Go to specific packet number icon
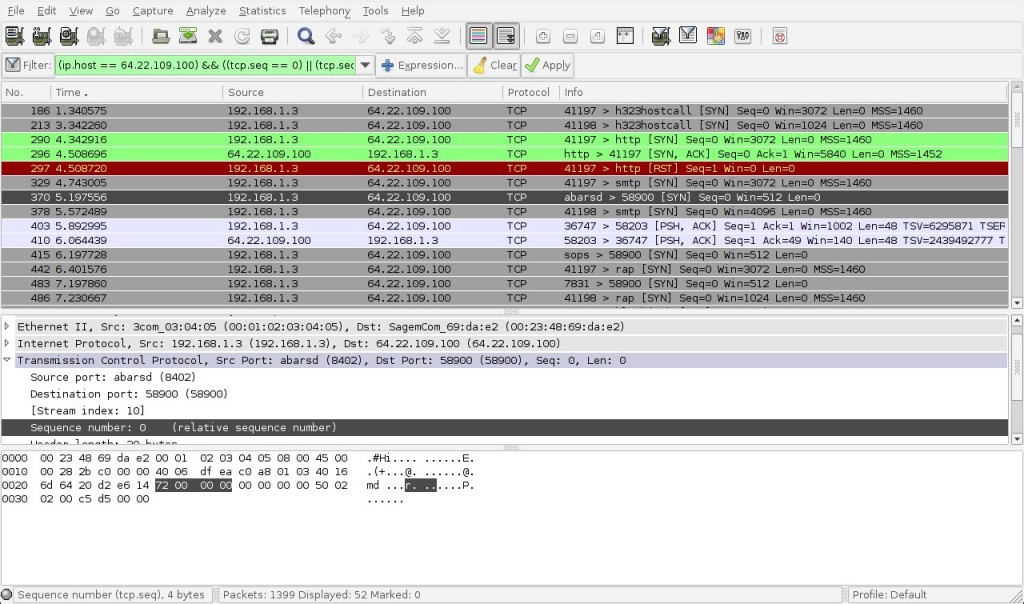The width and height of the screenshot is (1024, 604). click(388, 36)
